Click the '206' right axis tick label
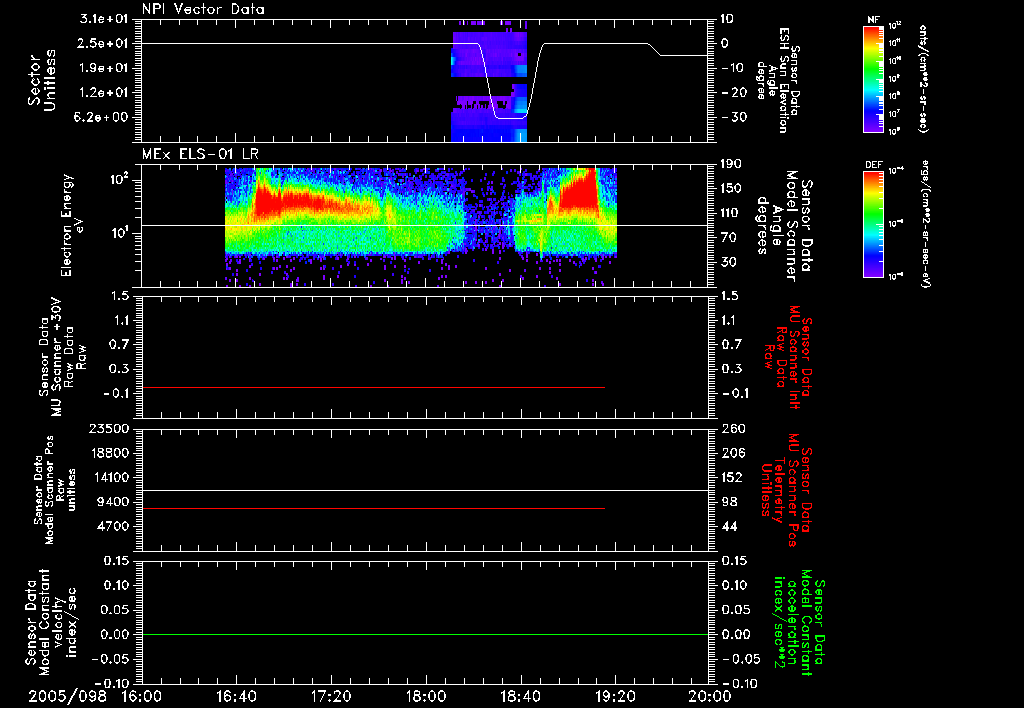The image size is (1024, 708). 732,453
